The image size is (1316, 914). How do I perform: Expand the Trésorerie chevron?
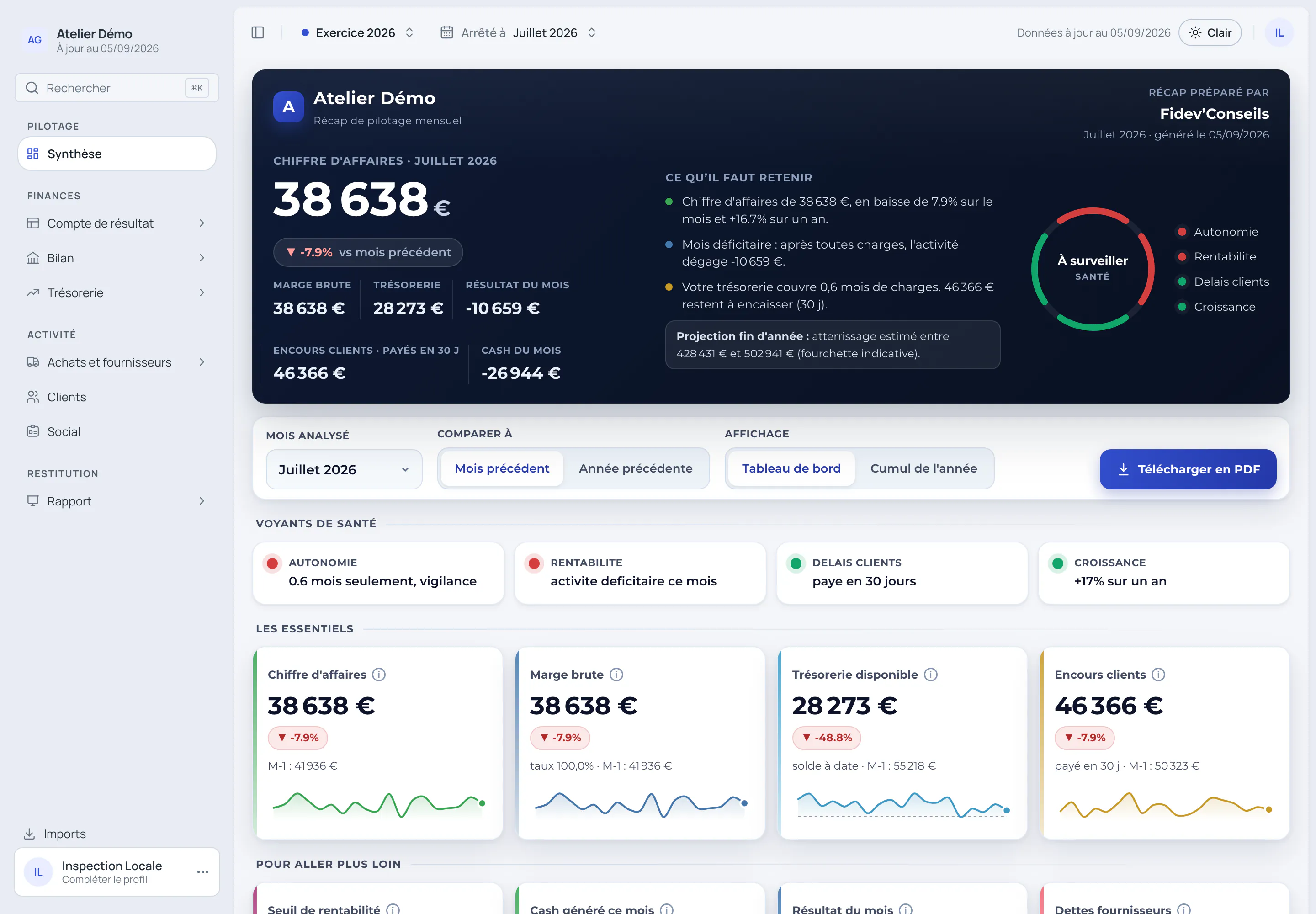click(x=202, y=292)
